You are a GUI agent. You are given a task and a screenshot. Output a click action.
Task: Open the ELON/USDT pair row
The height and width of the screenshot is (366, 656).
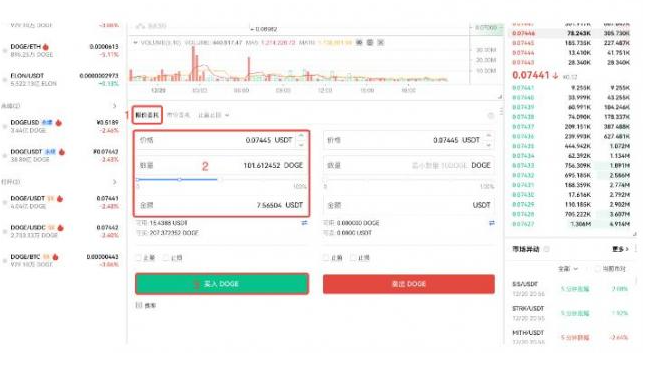[61, 79]
